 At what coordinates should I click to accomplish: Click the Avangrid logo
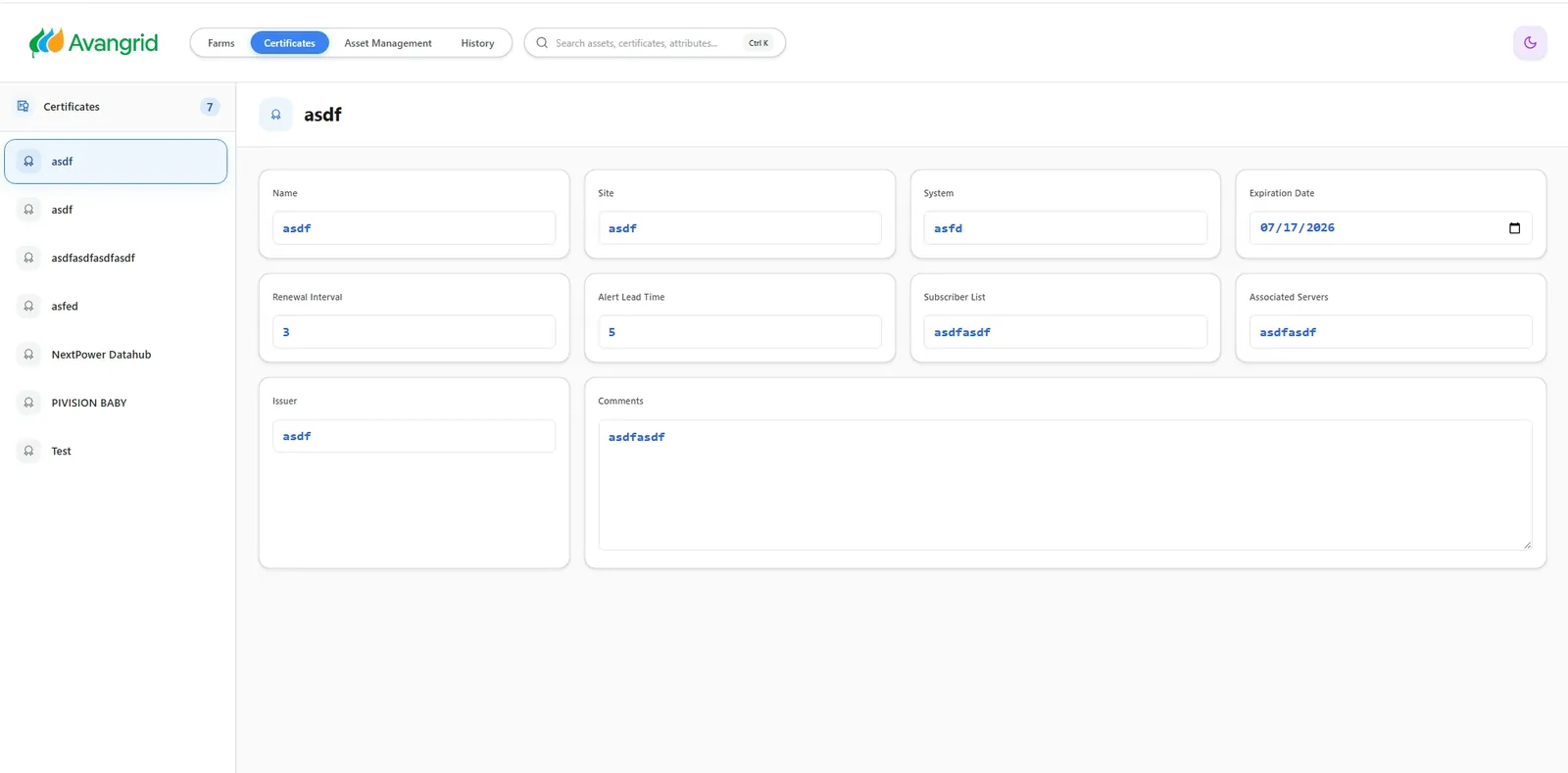94,43
